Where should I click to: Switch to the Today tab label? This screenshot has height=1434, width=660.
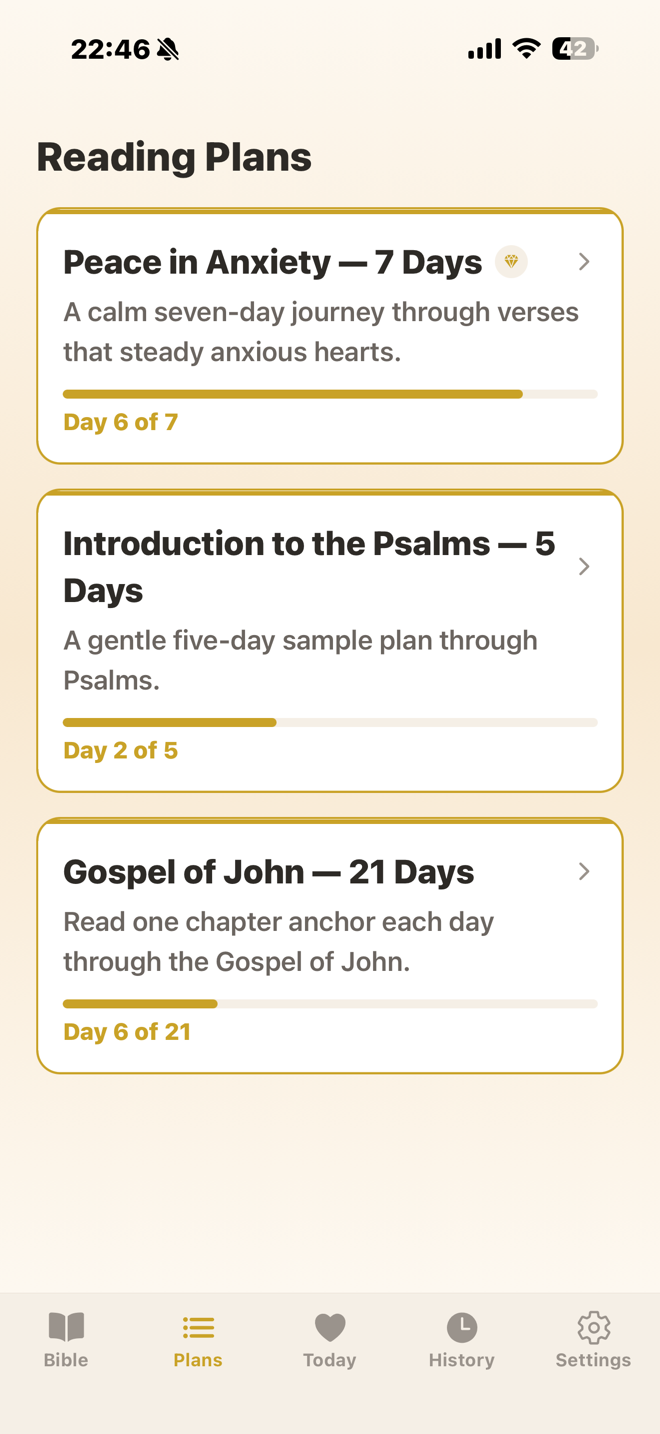tap(330, 1360)
